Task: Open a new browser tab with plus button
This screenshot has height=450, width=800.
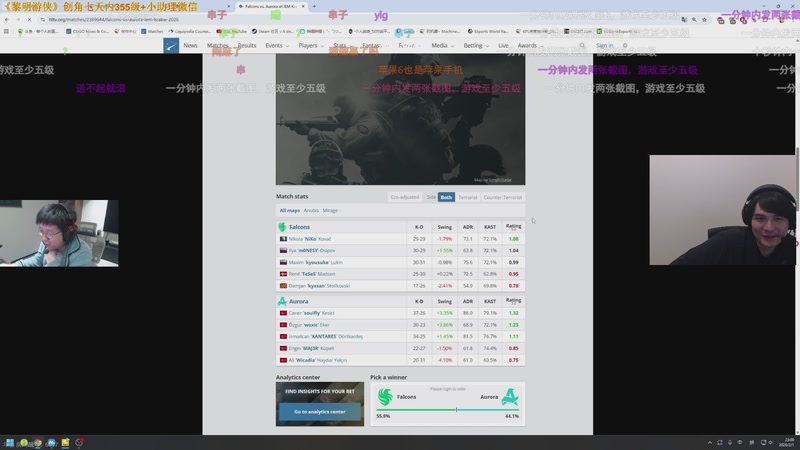Action: point(314,6)
